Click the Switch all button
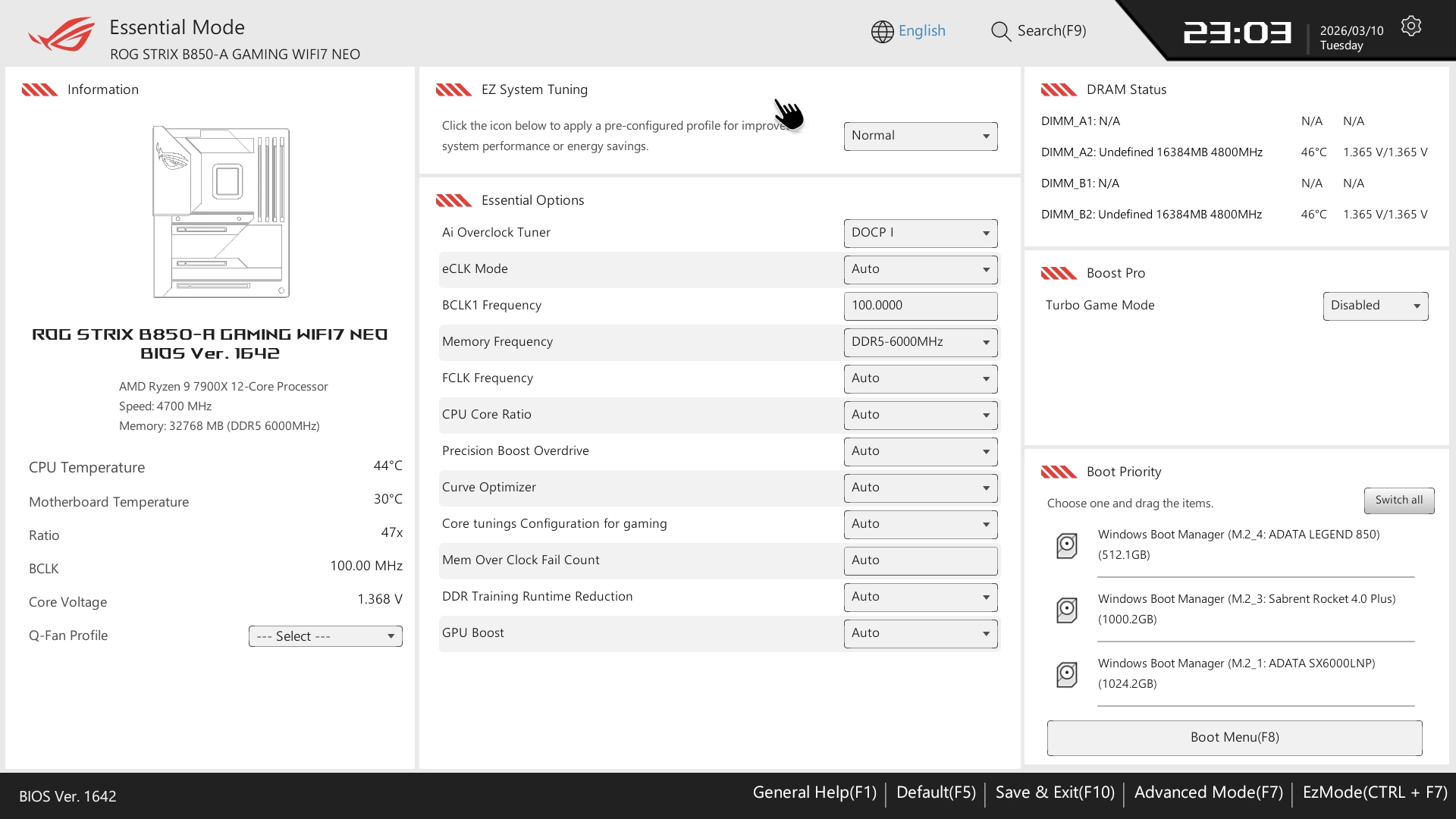 [1398, 500]
